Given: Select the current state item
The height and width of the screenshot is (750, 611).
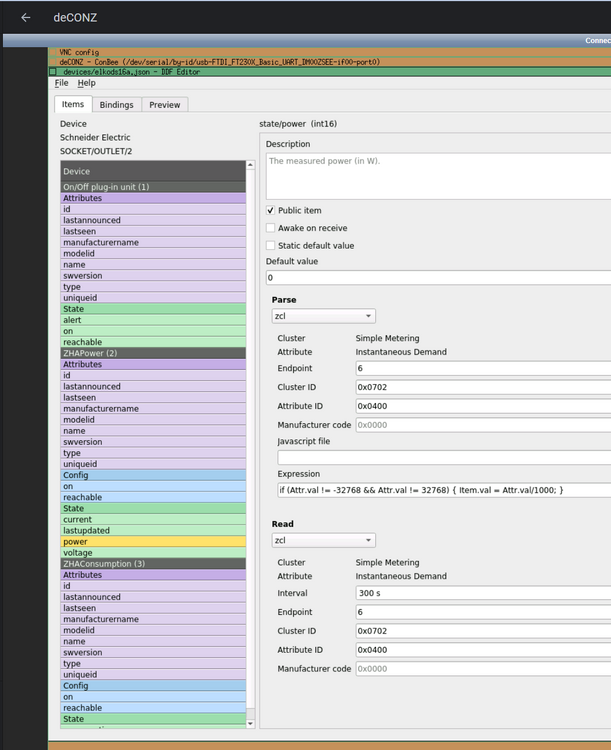Looking at the screenshot, I should coord(153,520).
